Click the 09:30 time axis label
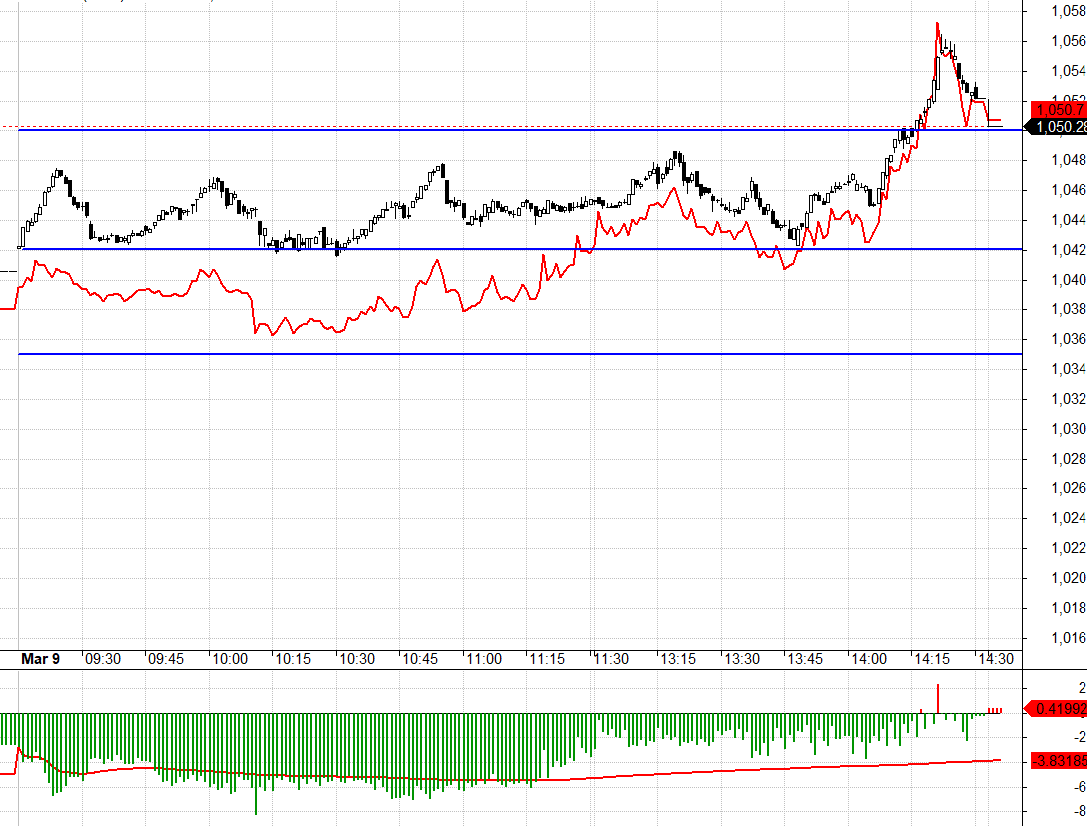This screenshot has width=1087, height=826. click(103, 659)
